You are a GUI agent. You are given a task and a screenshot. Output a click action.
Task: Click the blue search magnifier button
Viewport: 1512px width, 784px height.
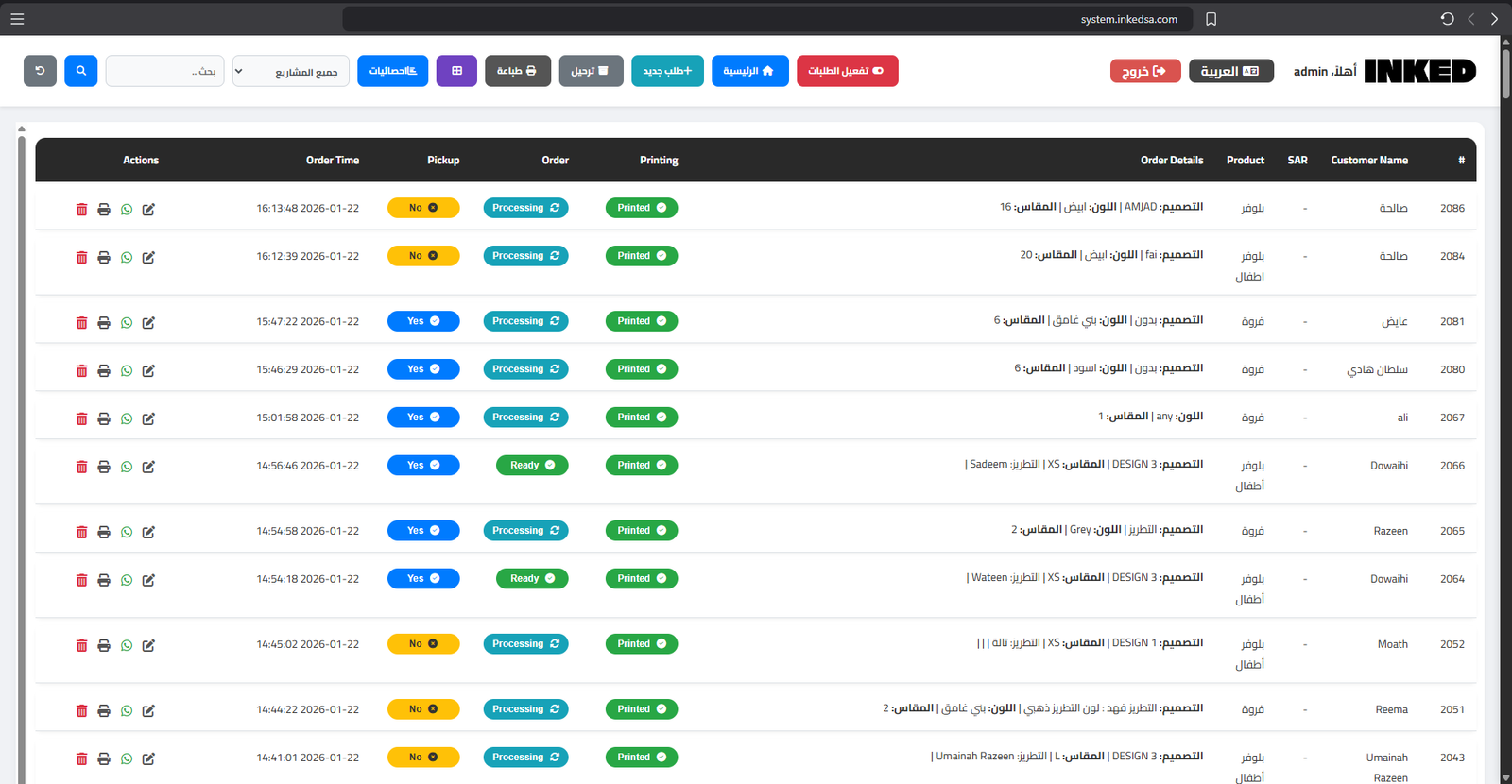tap(80, 71)
